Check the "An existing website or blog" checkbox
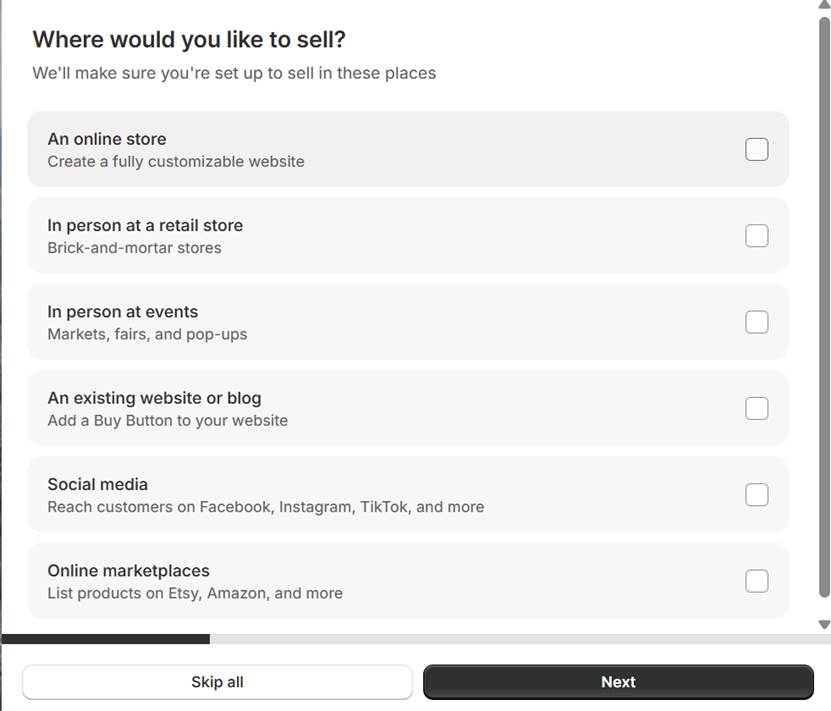 click(757, 407)
